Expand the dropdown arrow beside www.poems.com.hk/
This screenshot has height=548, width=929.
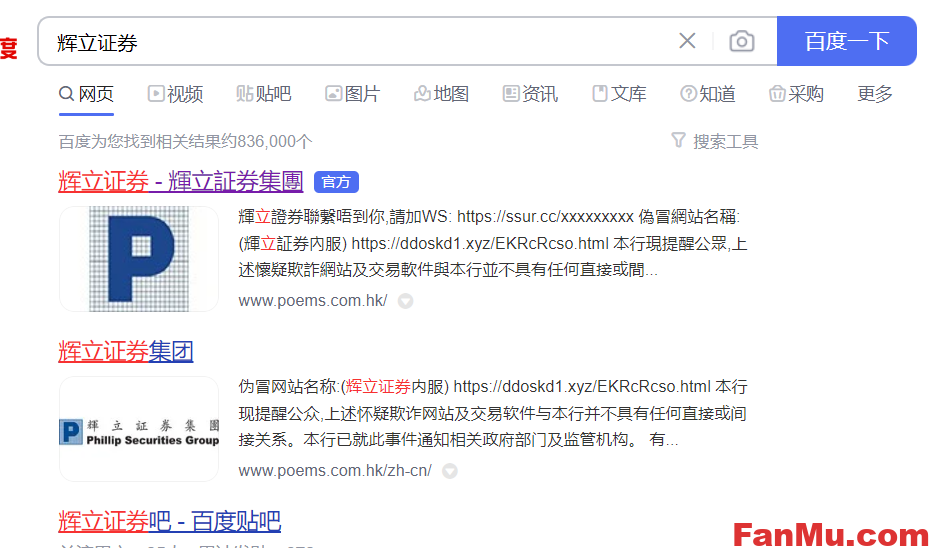[405, 302]
